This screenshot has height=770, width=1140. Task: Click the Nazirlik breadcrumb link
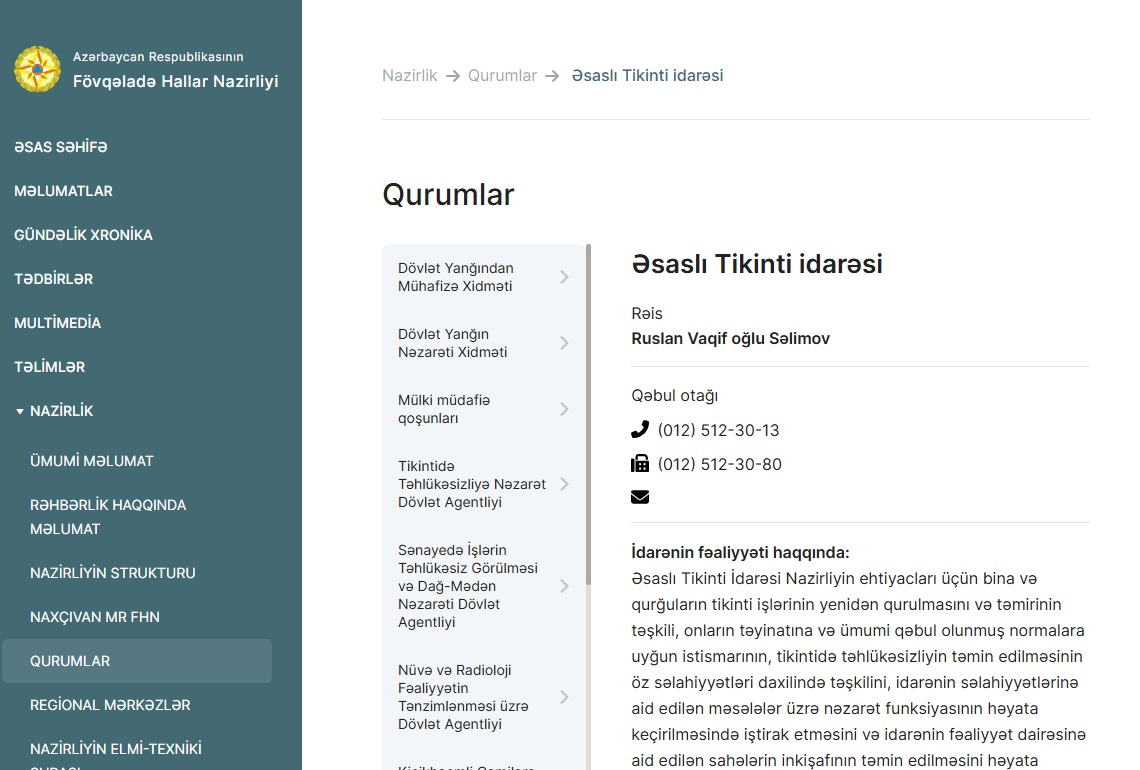pos(410,76)
